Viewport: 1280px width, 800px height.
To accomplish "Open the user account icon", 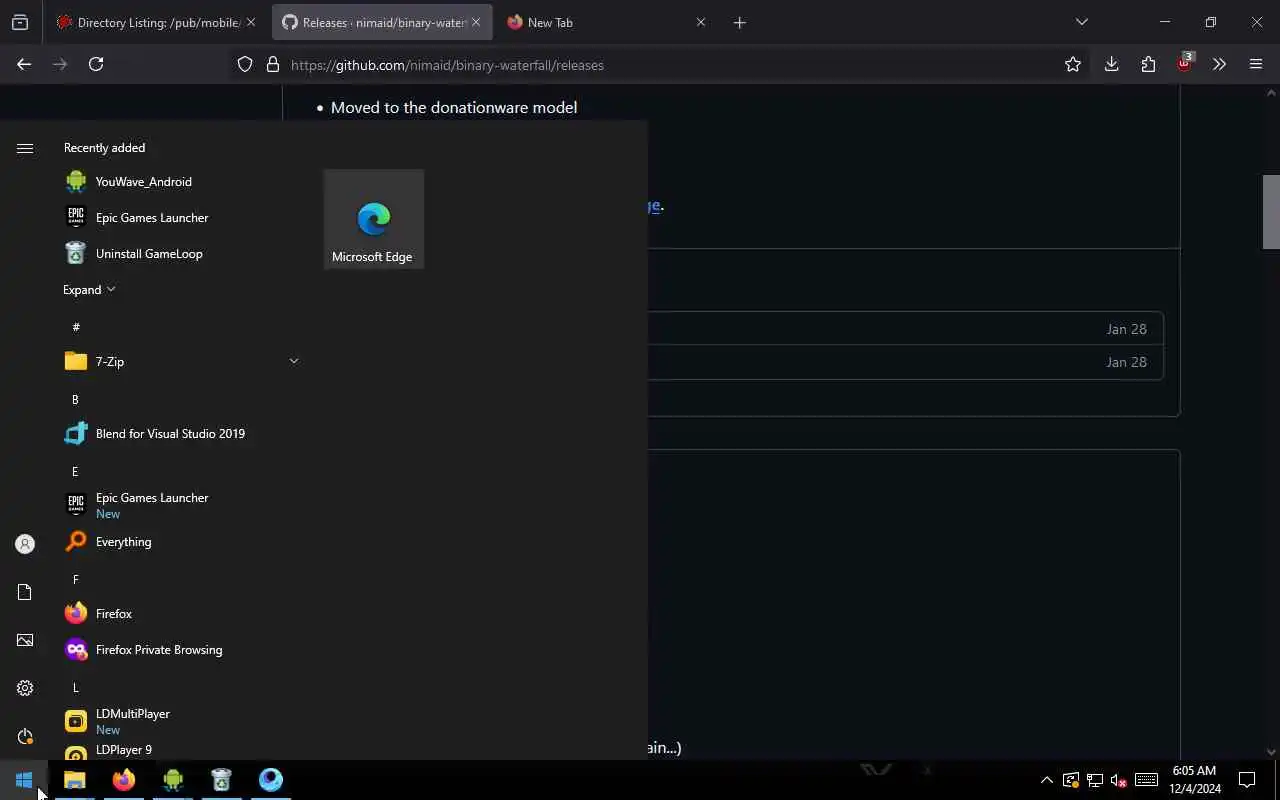I will tap(25, 544).
